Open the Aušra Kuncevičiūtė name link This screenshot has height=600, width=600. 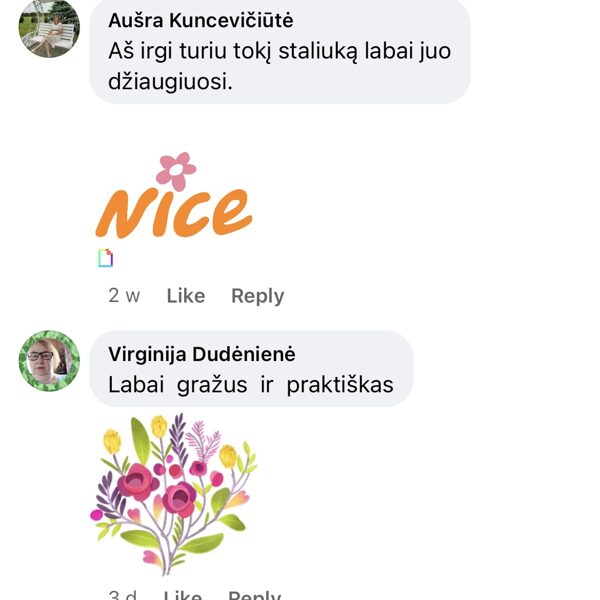(201, 20)
